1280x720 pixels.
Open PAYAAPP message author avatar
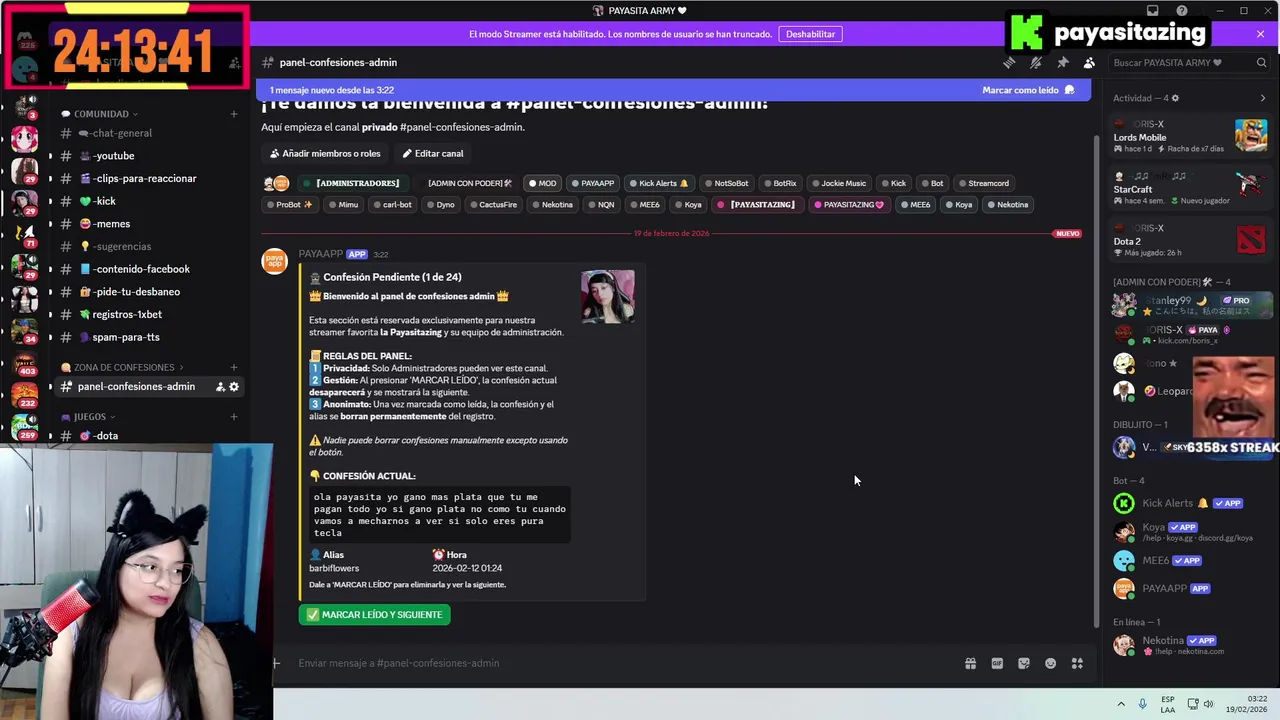[274, 261]
